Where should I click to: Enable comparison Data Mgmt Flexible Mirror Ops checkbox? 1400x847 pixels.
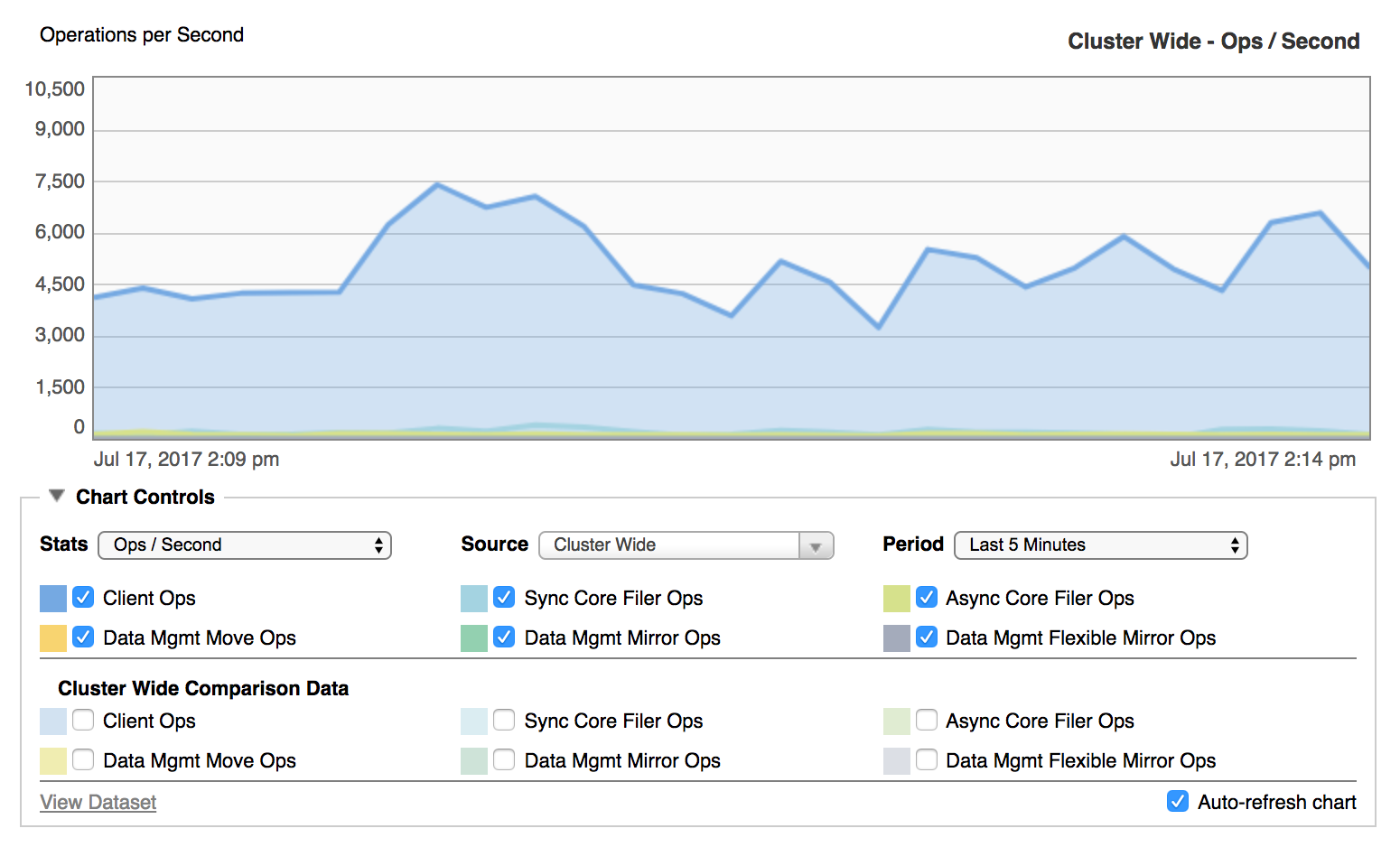[x=927, y=760]
